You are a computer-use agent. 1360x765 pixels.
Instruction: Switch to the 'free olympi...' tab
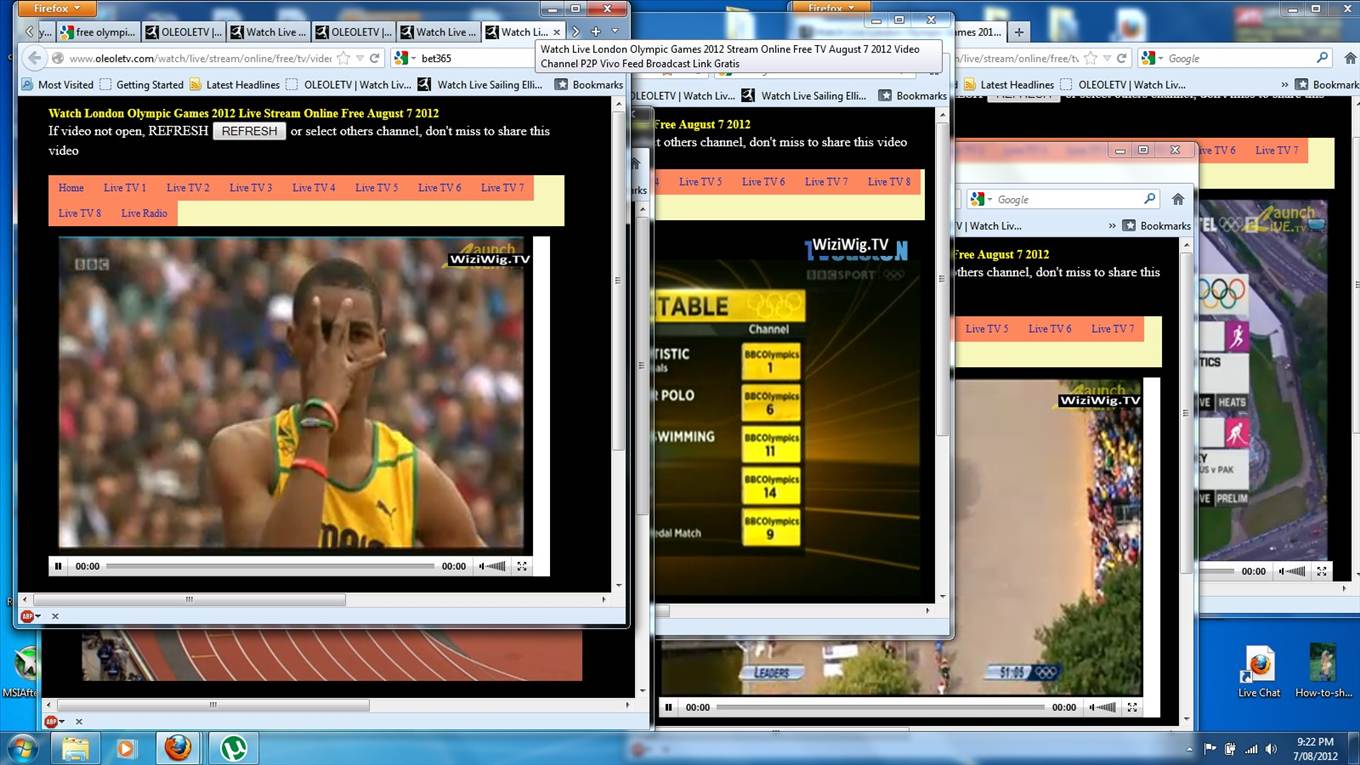(x=97, y=32)
